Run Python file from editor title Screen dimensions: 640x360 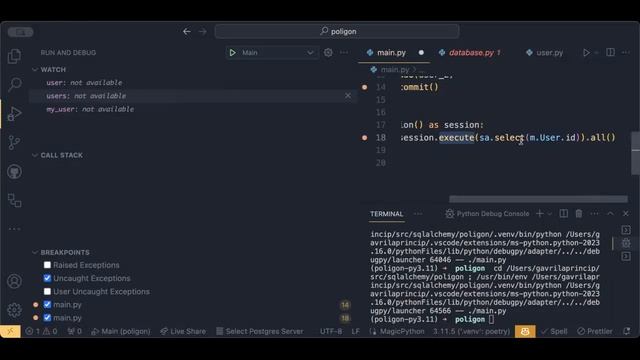click(x=586, y=53)
